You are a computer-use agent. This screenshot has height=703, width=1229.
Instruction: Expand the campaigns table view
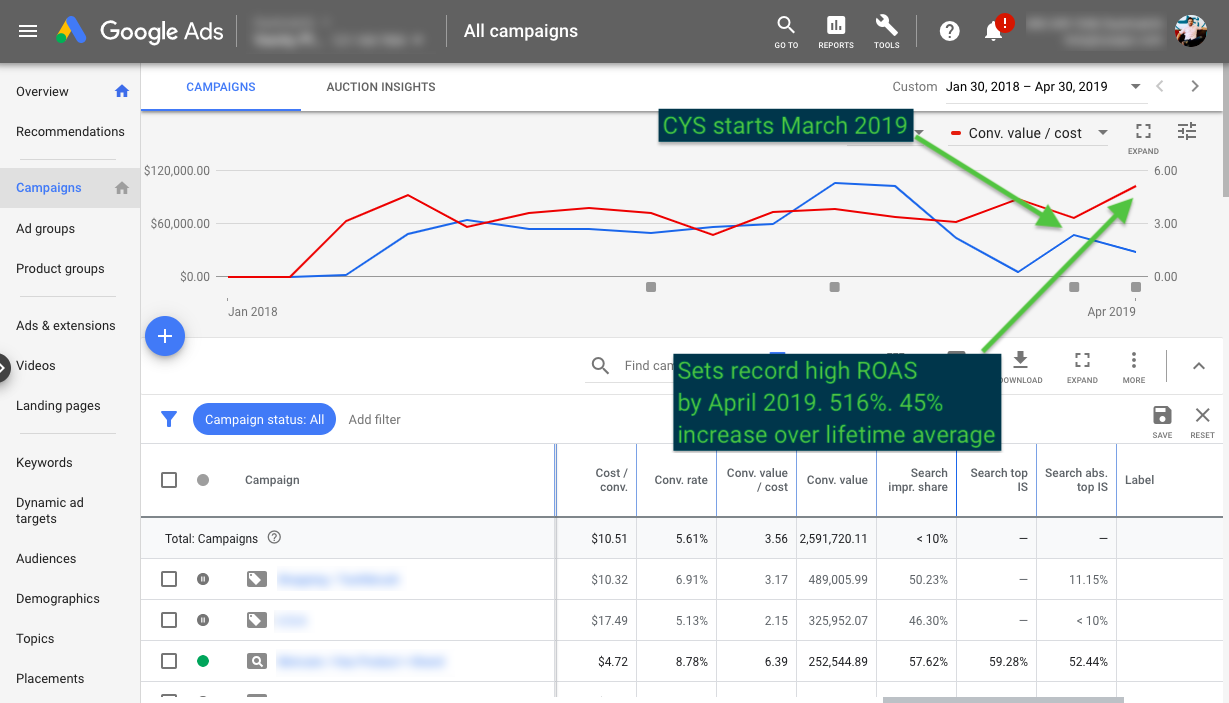[1082, 366]
